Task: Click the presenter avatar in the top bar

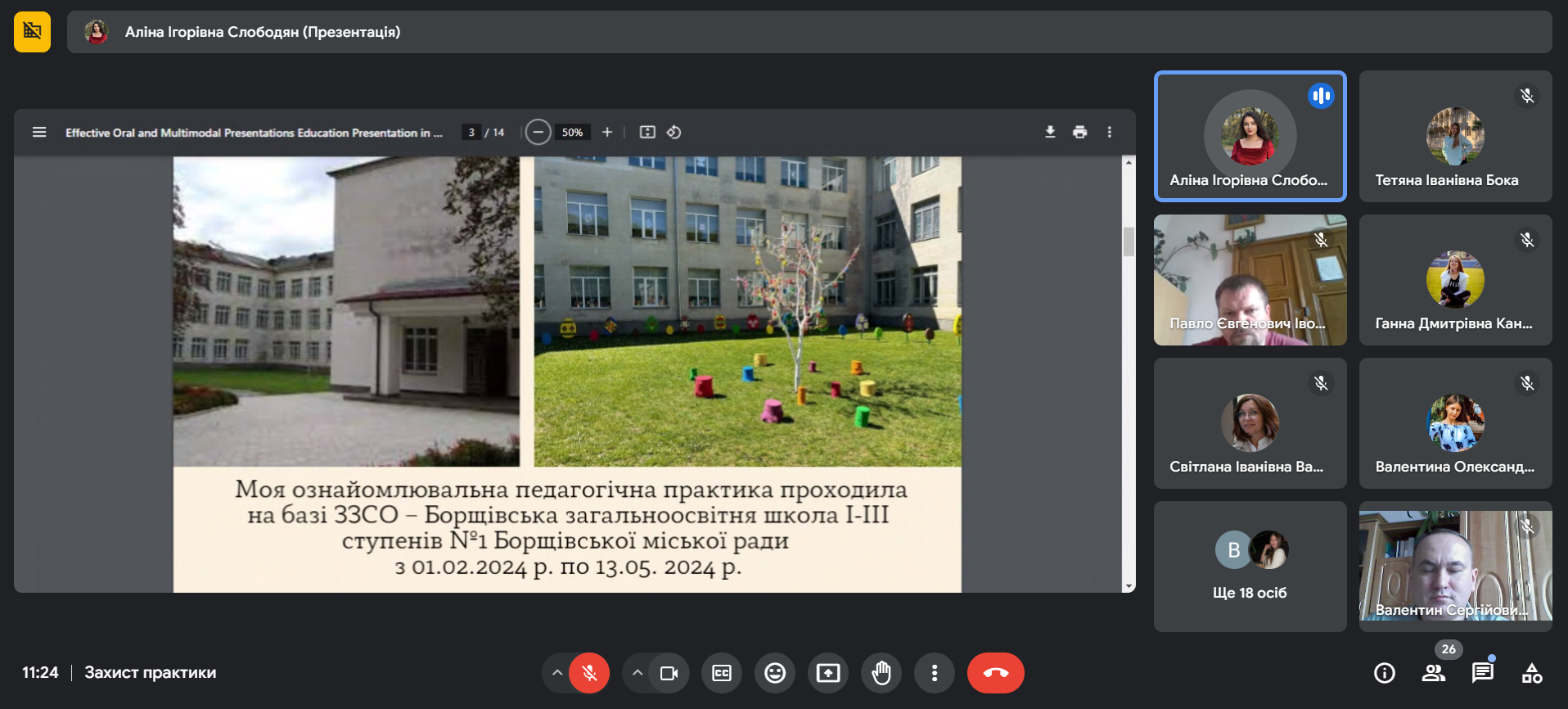Action: click(x=97, y=32)
